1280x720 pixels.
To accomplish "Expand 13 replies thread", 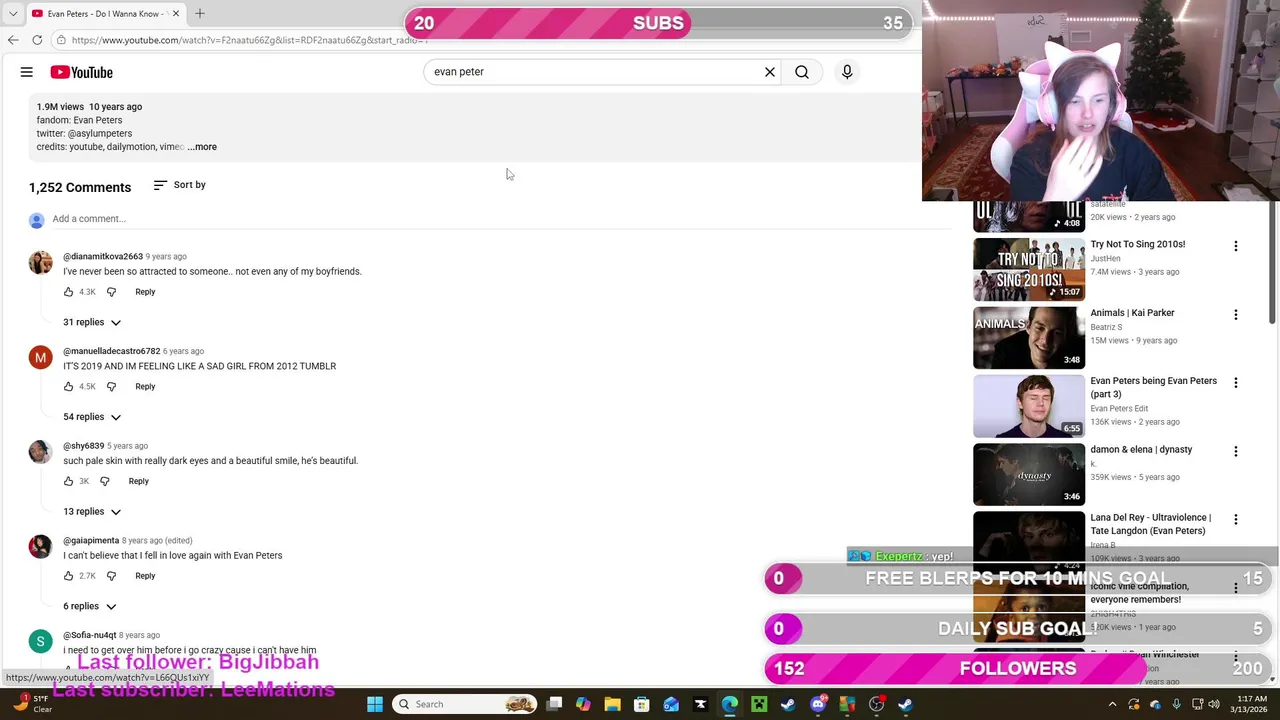I will [x=92, y=512].
